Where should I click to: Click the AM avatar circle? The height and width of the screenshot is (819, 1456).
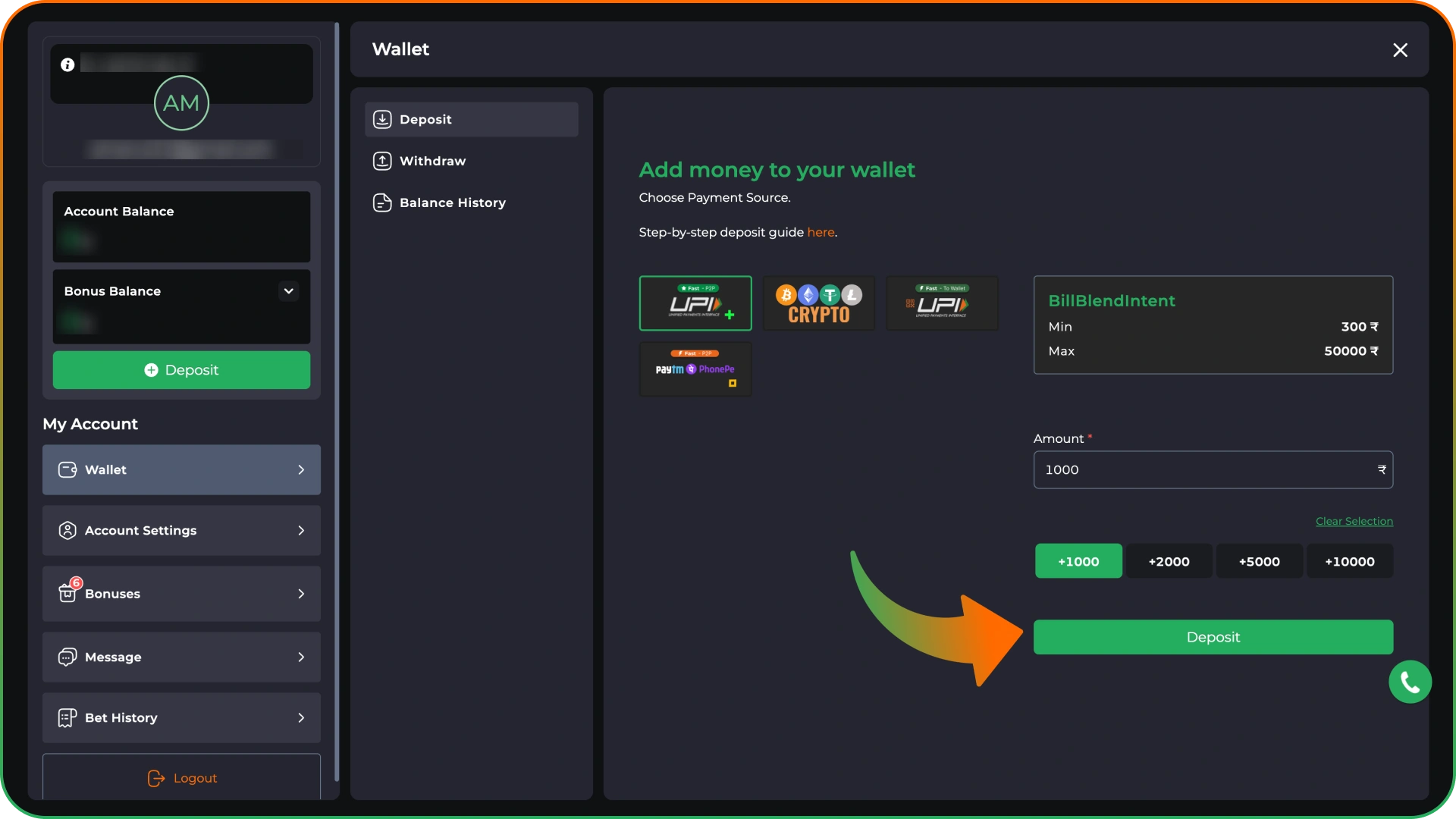point(181,103)
